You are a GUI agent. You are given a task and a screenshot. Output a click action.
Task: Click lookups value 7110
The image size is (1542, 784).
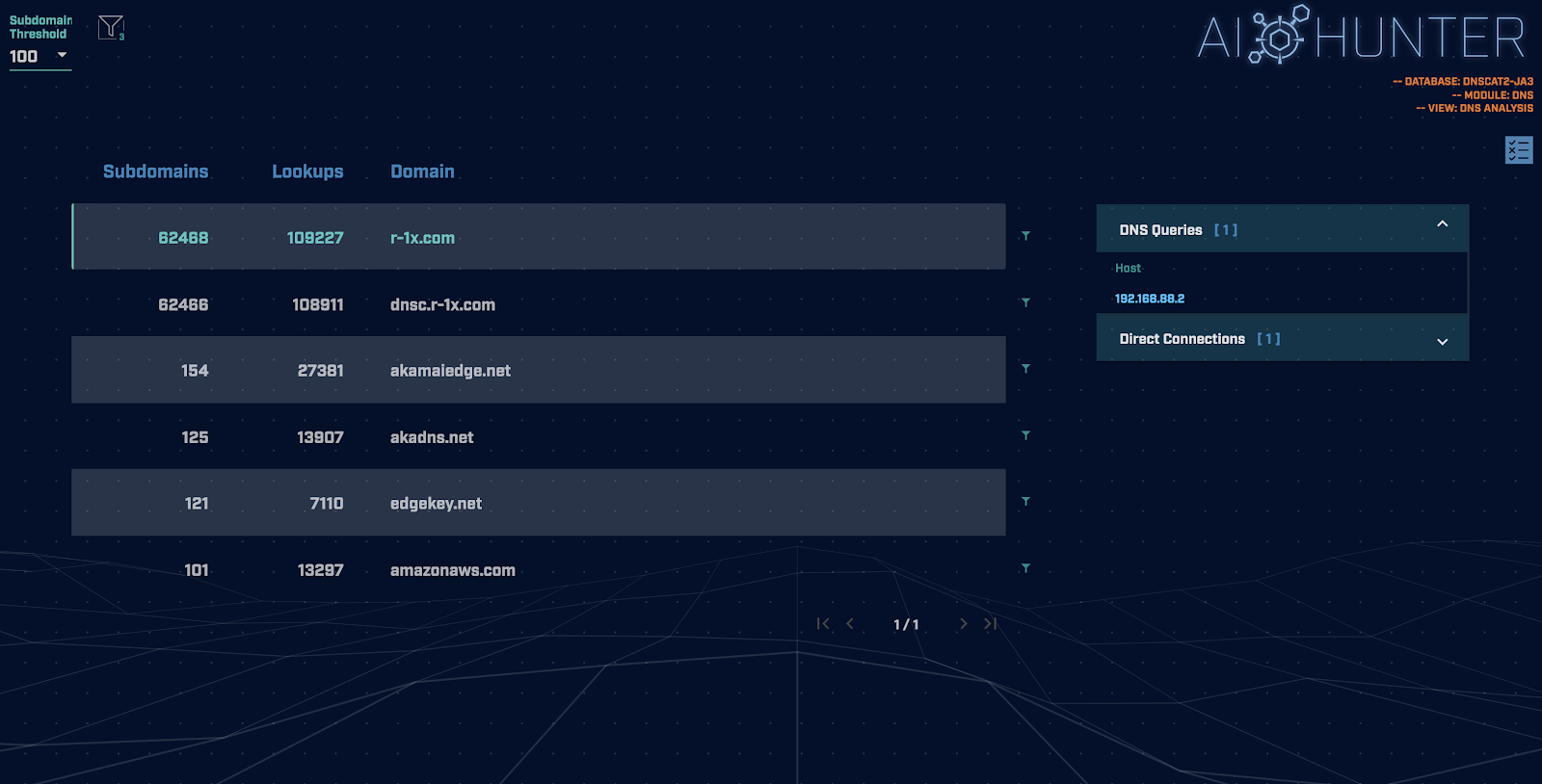coord(327,504)
